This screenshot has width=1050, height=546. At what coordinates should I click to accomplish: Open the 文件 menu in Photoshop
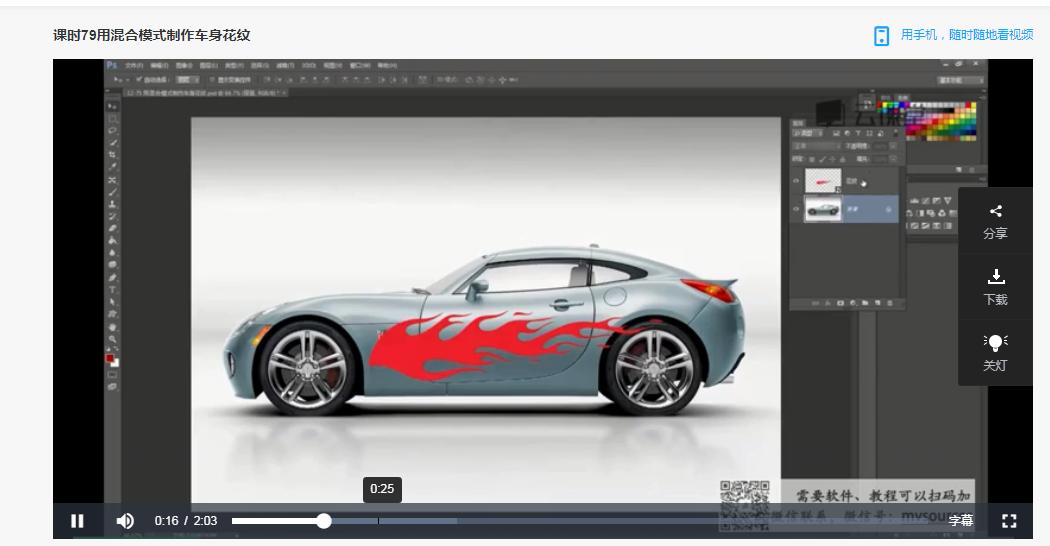coord(133,65)
